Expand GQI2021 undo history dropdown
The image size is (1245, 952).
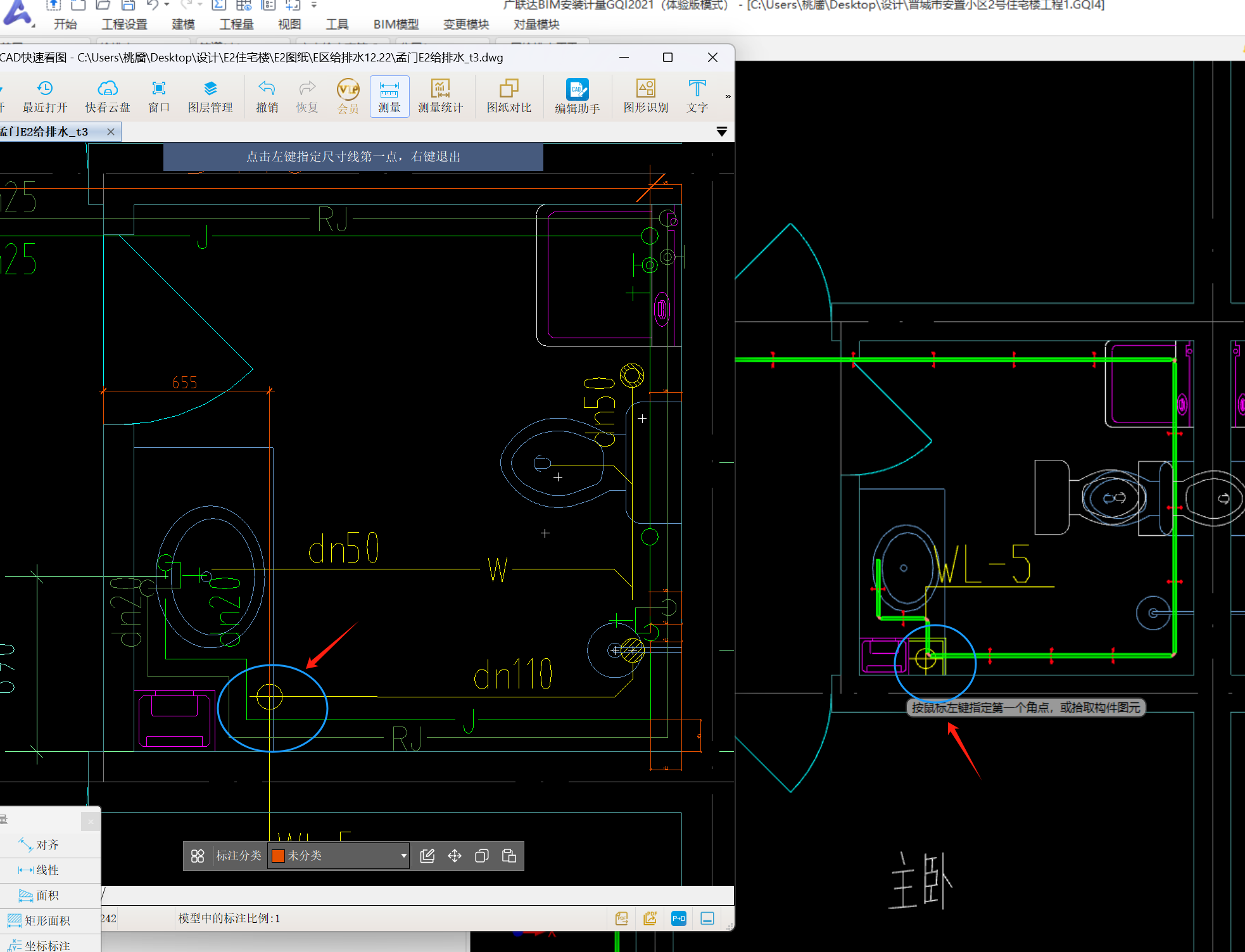tap(167, 5)
